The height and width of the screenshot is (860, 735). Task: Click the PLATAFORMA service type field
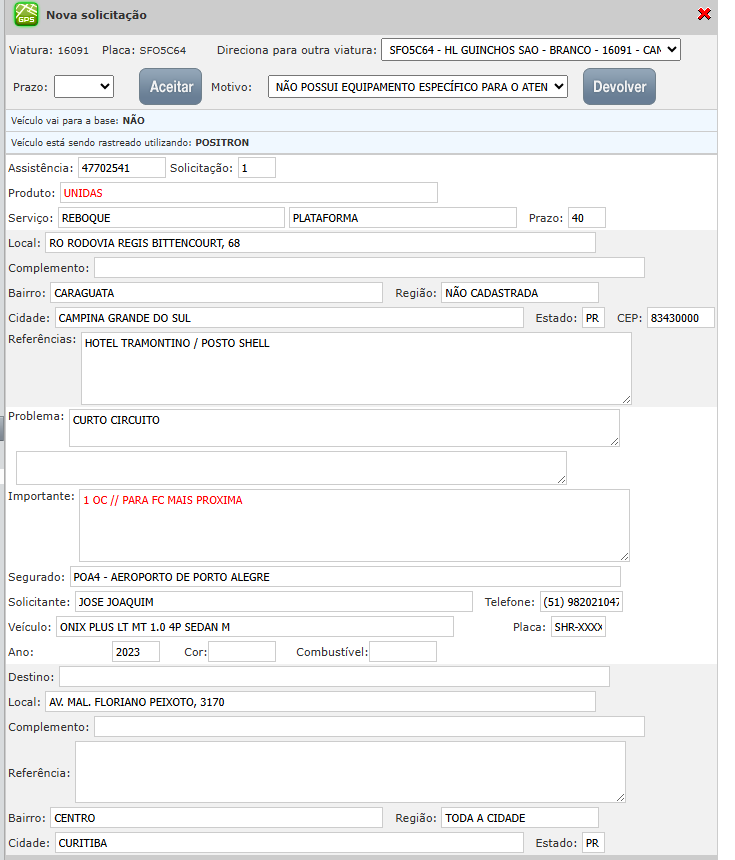pyautogui.click(x=402, y=218)
